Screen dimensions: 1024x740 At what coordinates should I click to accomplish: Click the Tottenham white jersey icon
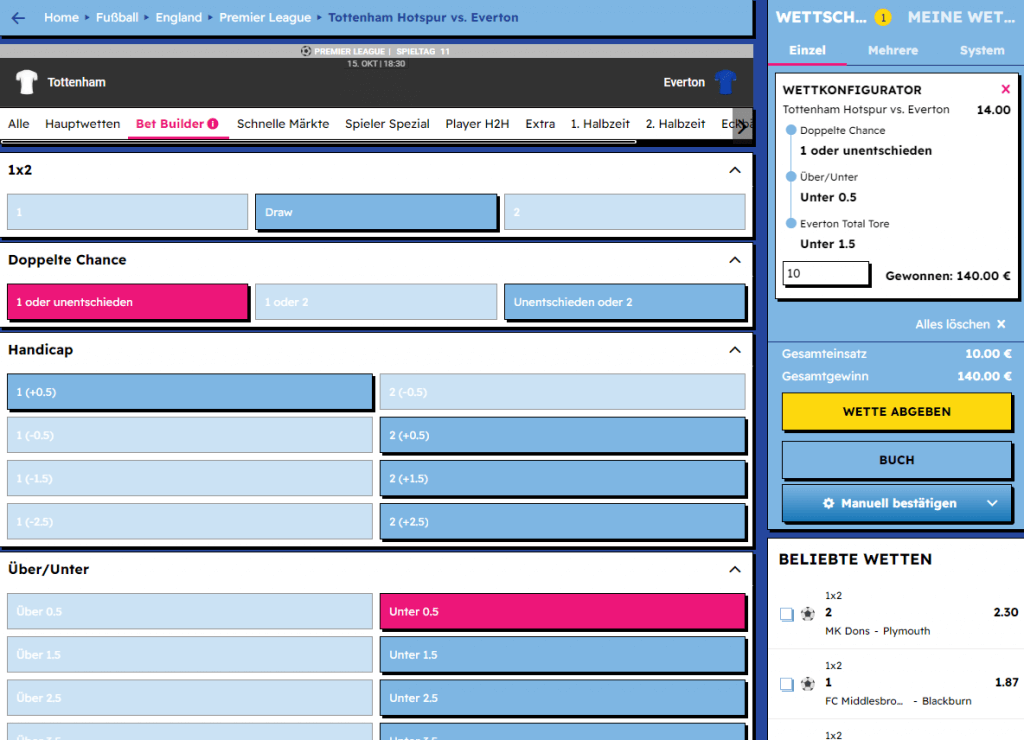[26, 82]
